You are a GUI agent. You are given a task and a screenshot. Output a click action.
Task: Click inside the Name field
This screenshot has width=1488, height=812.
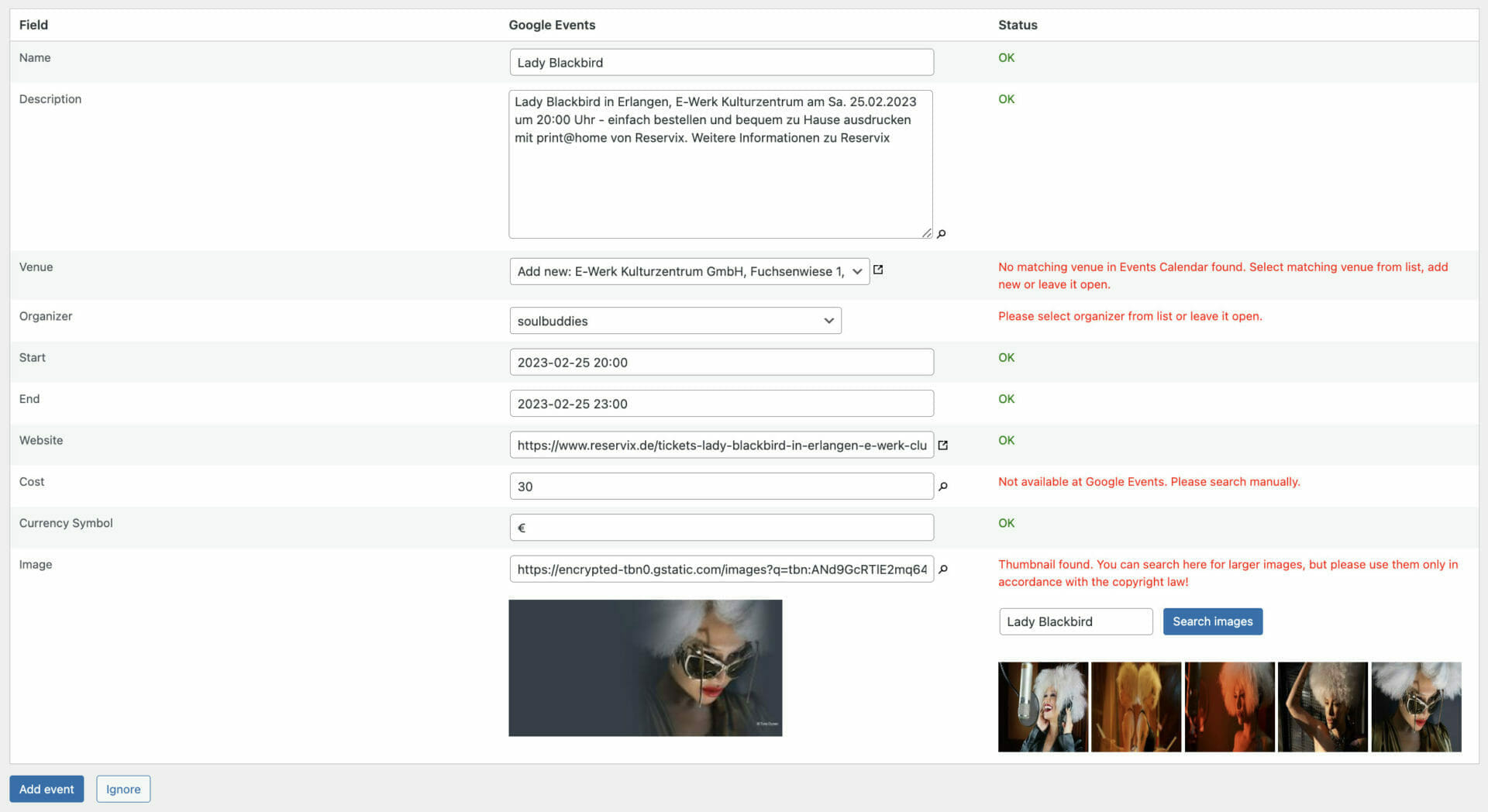tap(721, 62)
